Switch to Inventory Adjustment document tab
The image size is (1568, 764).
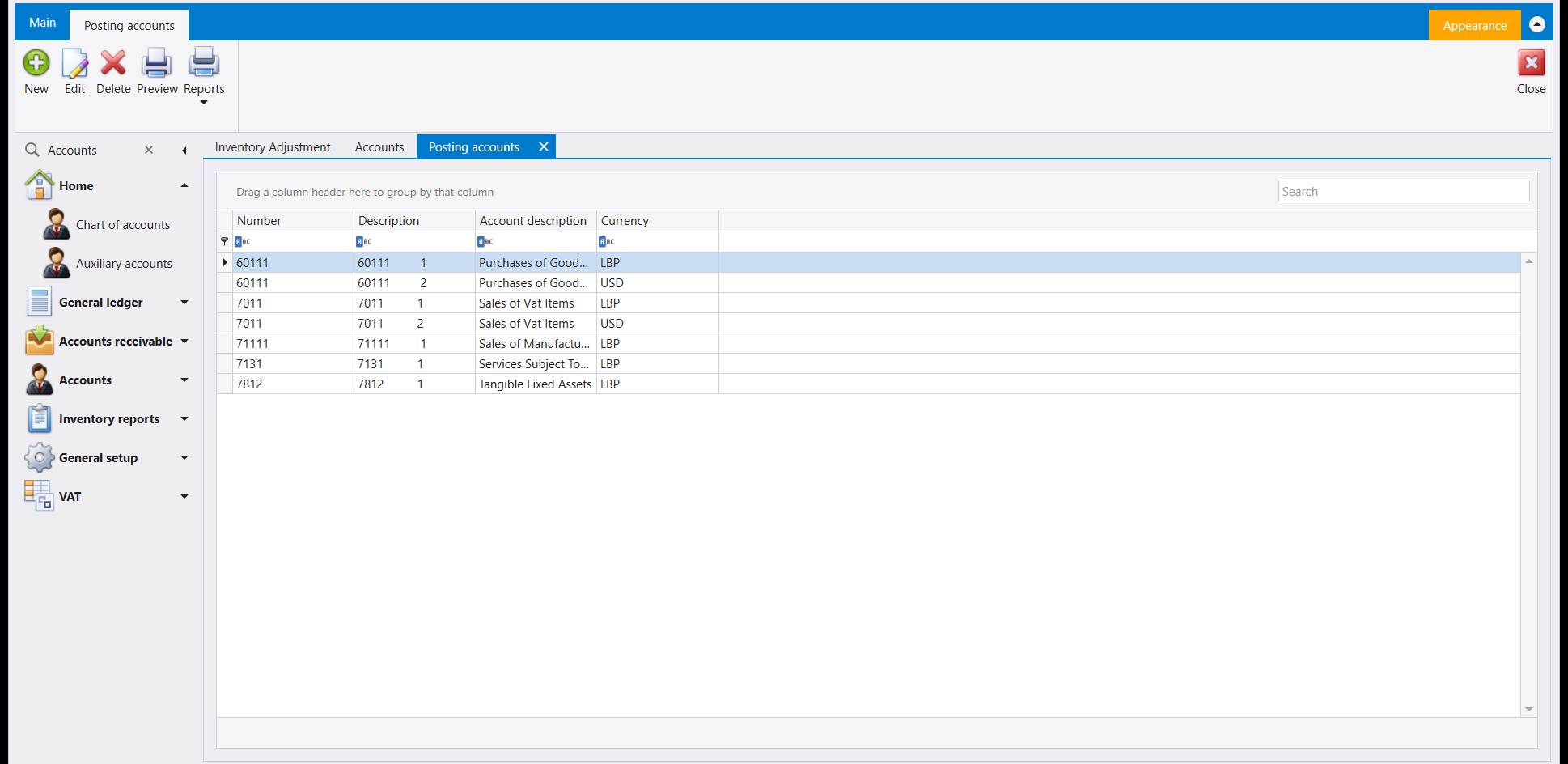tap(273, 146)
